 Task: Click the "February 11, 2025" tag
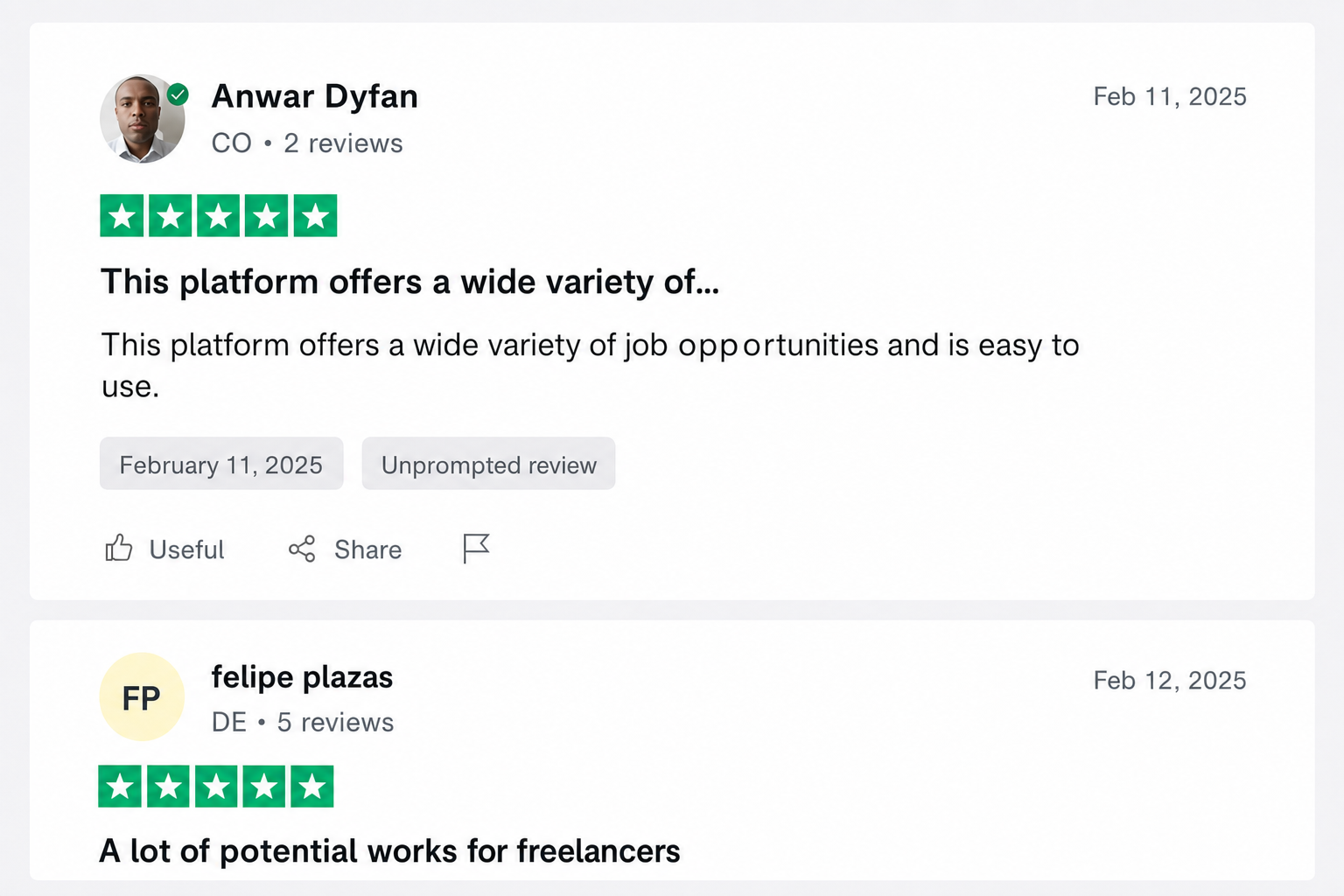pos(221,464)
